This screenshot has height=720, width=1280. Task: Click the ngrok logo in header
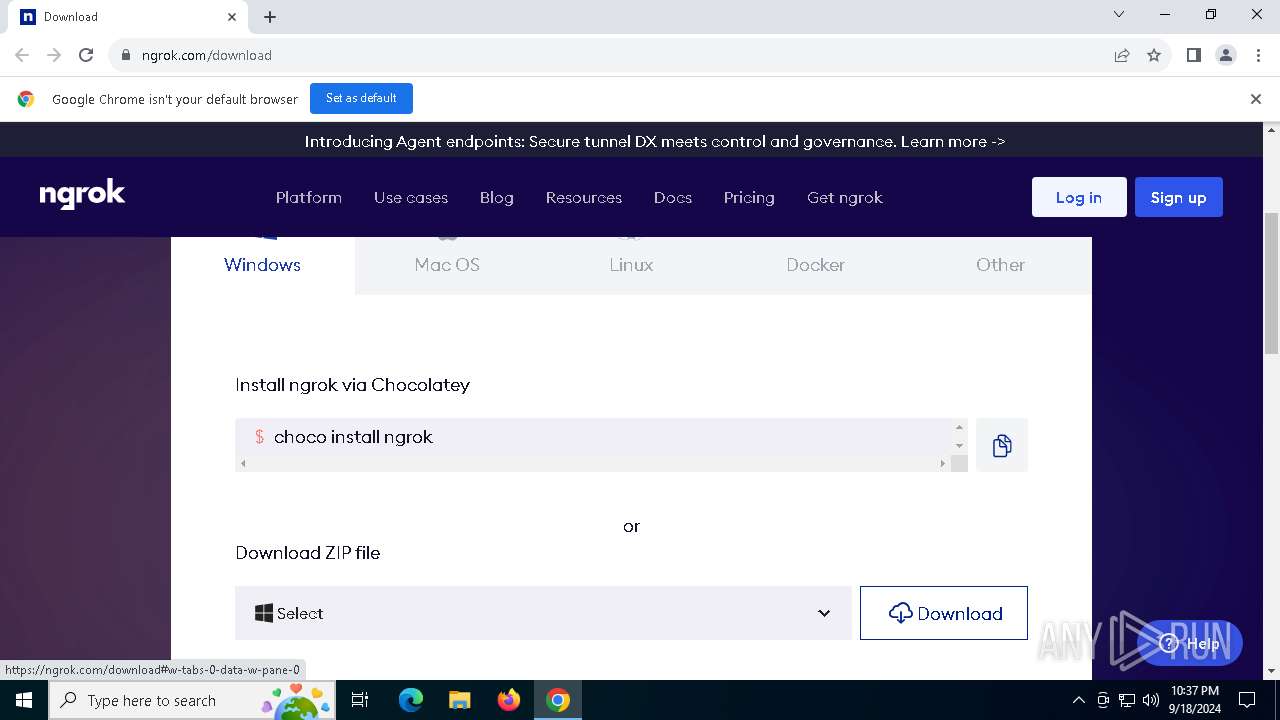82,195
